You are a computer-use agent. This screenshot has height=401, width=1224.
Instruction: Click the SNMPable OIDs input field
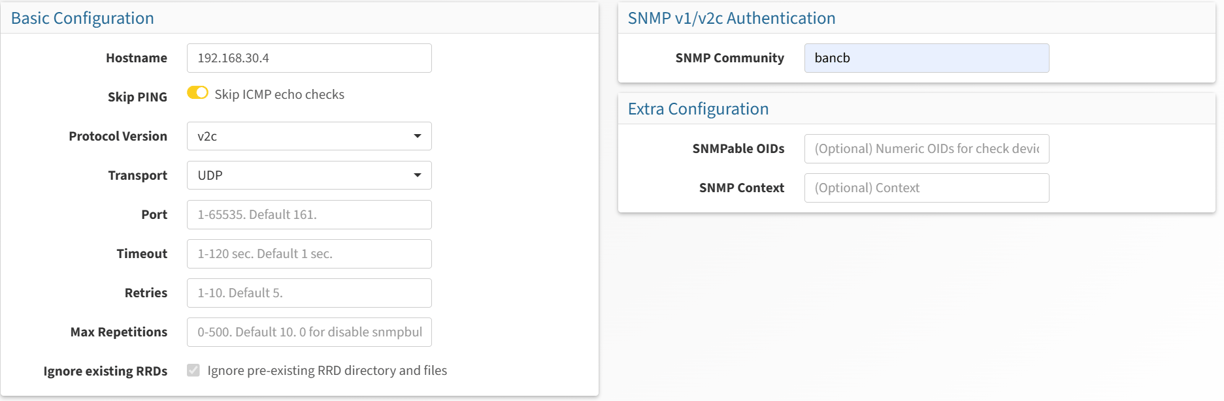(x=926, y=148)
